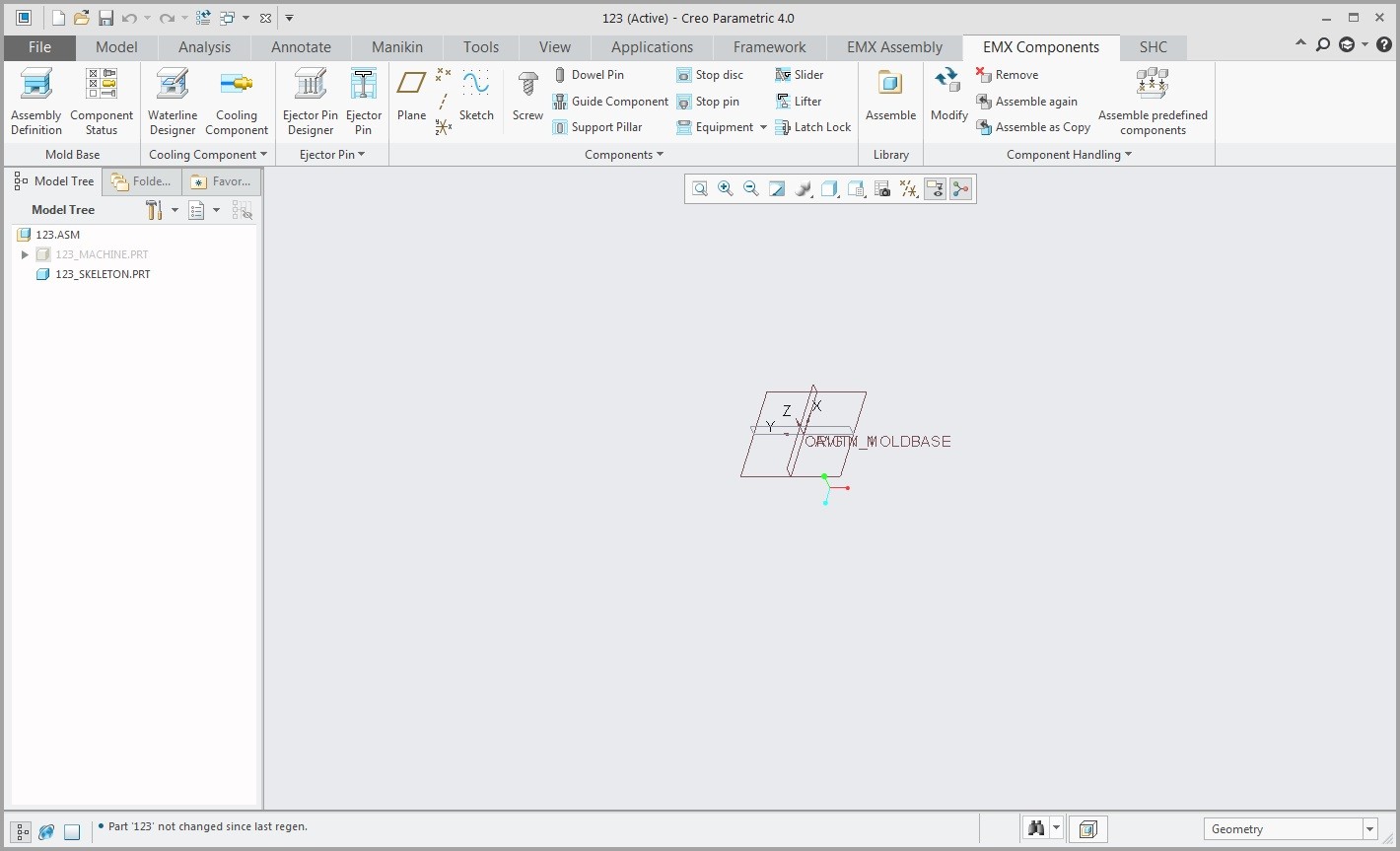
Task: Toggle full screen from status bar
Action: point(72,831)
